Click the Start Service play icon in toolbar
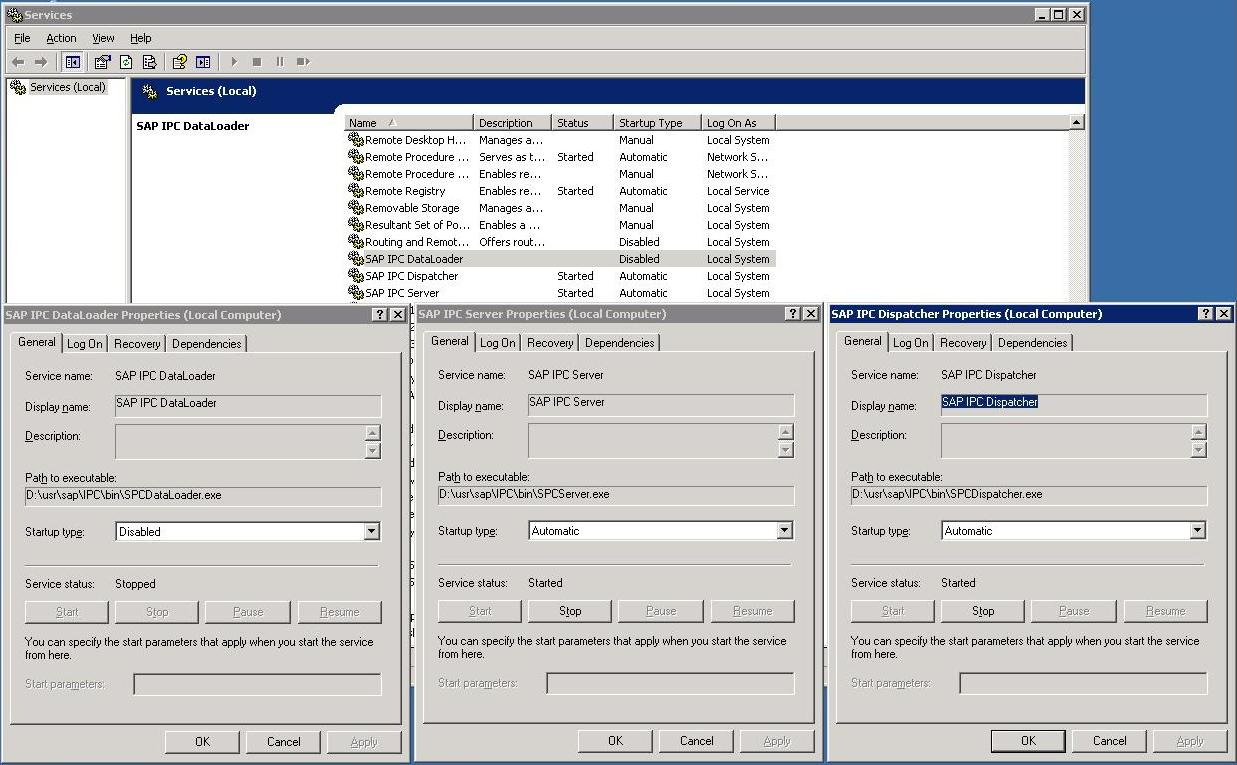Screen dimensions: 1237x765 (234, 62)
